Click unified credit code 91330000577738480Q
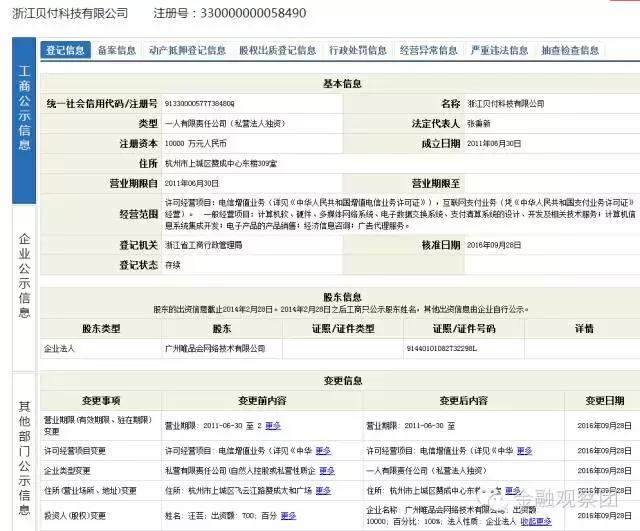The height and width of the screenshot is (531, 640). tap(200, 104)
